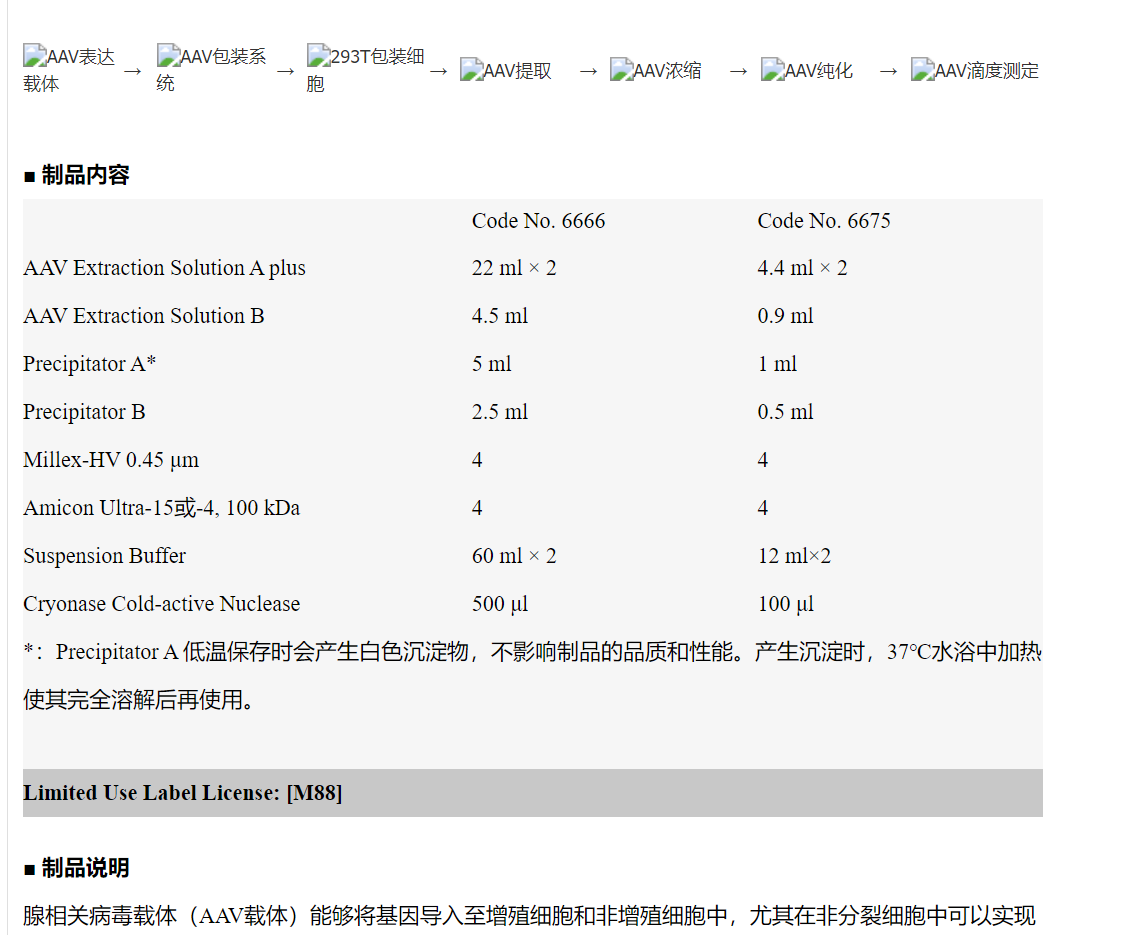Screen dimensions: 1145x935
Task: Select the AAV纯化 step image
Action: coord(807,71)
